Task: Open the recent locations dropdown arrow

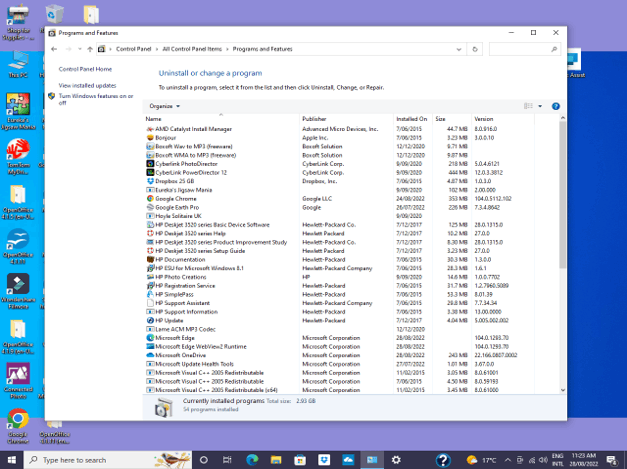Action: coord(80,49)
